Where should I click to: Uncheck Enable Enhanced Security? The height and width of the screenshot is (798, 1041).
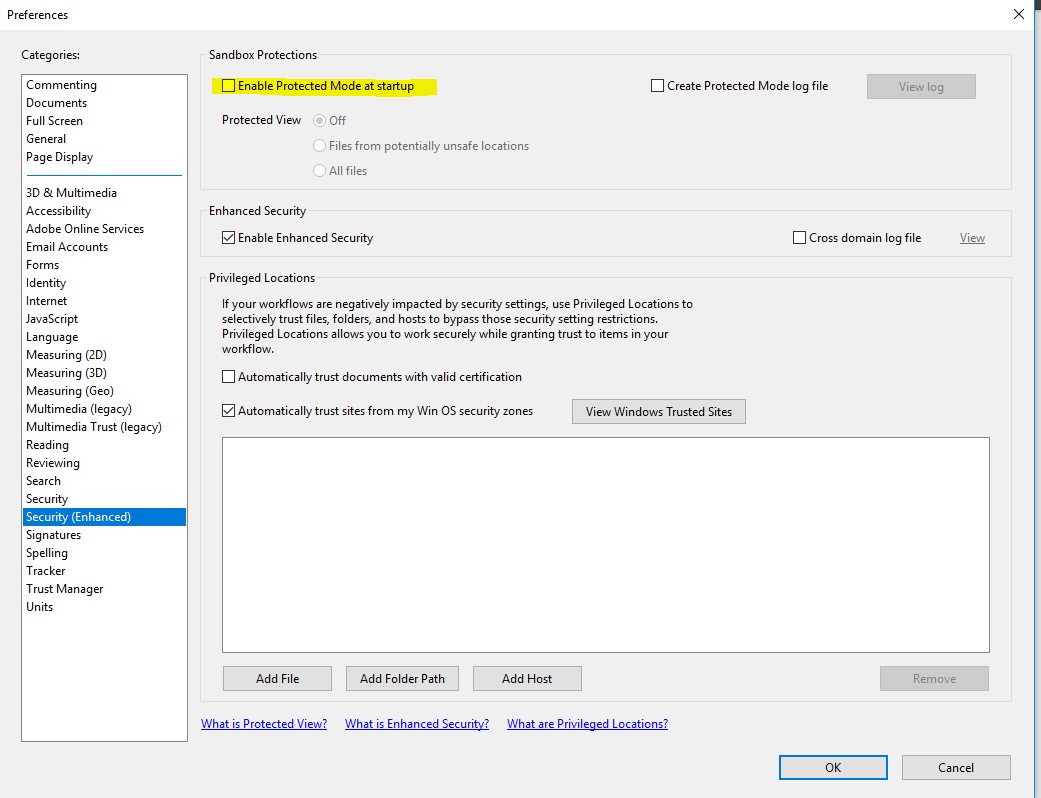[229, 238]
